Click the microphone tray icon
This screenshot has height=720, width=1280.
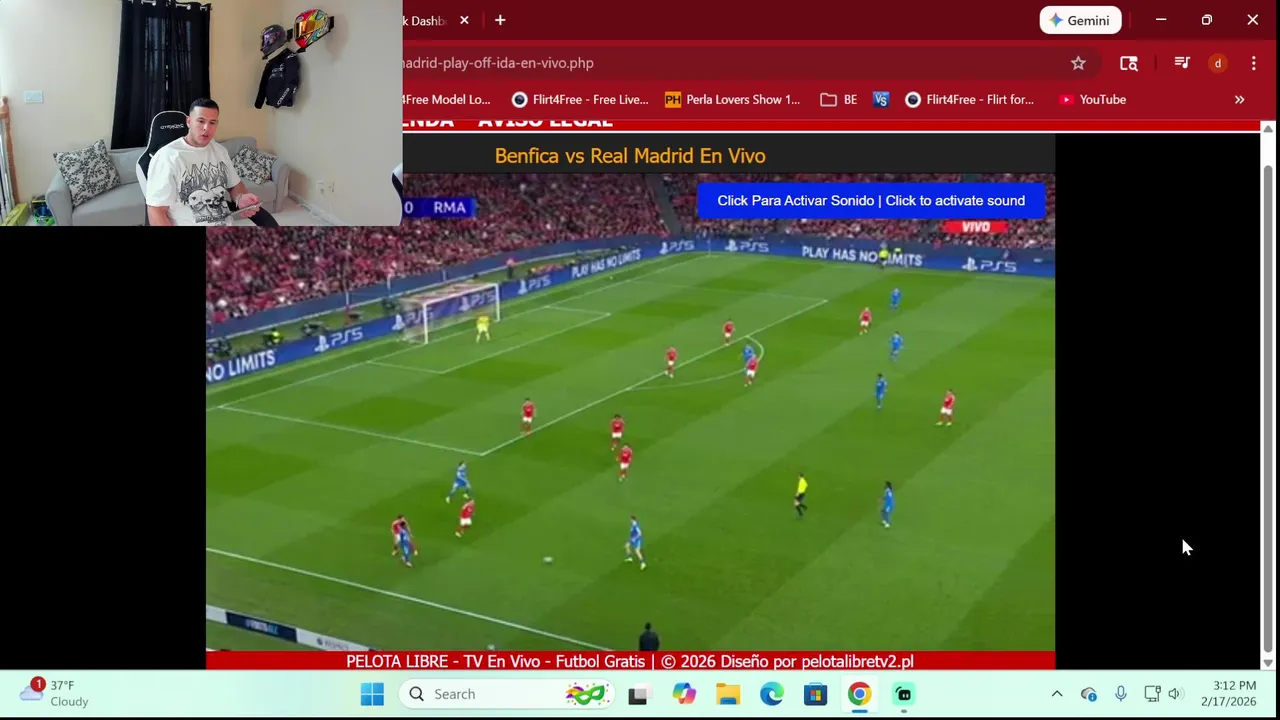point(1121,694)
